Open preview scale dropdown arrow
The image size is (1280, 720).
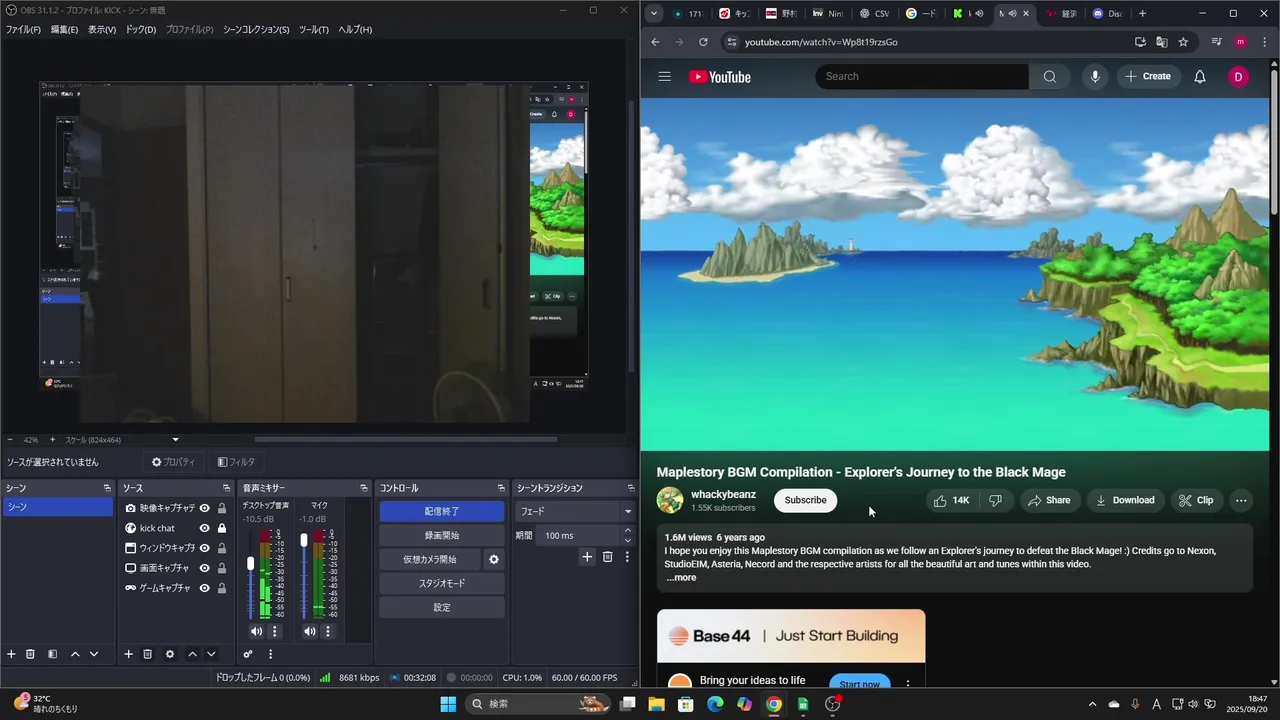pyautogui.click(x=176, y=440)
